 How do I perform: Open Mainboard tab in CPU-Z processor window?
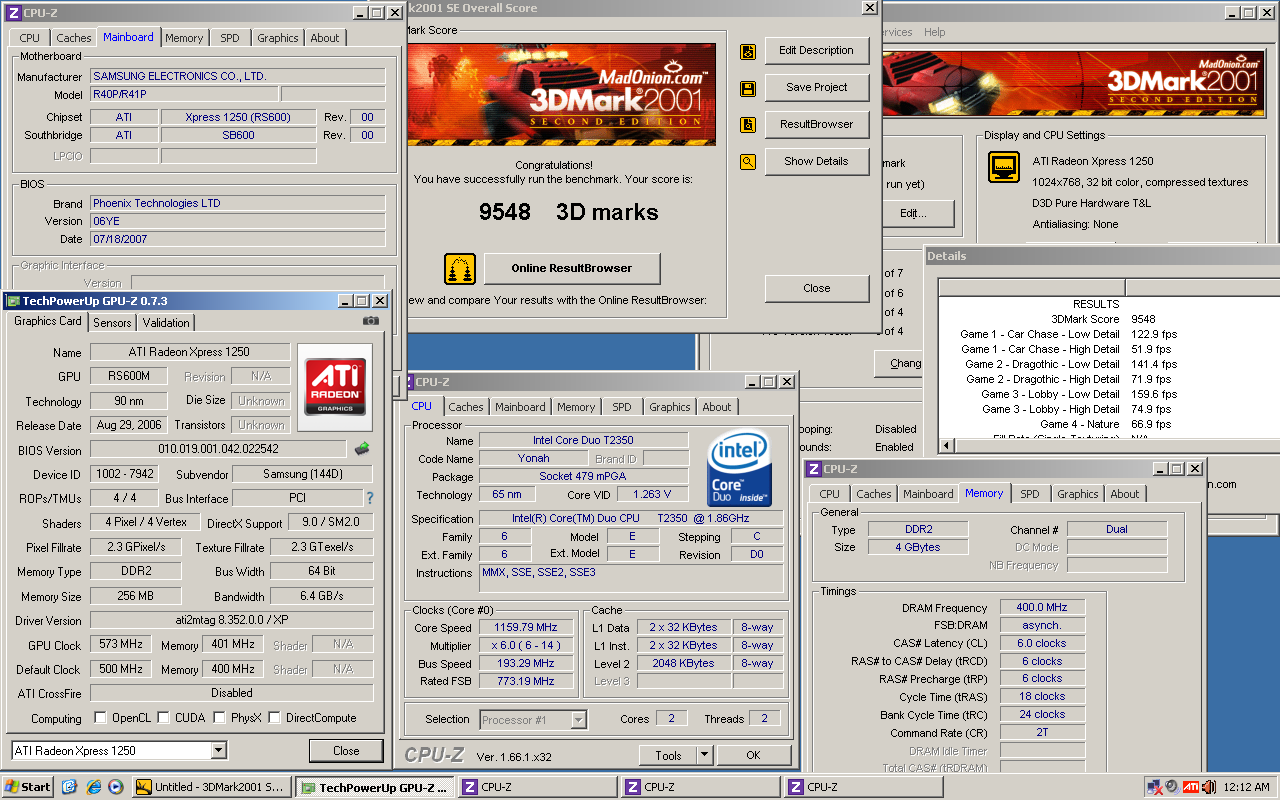(521, 407)
